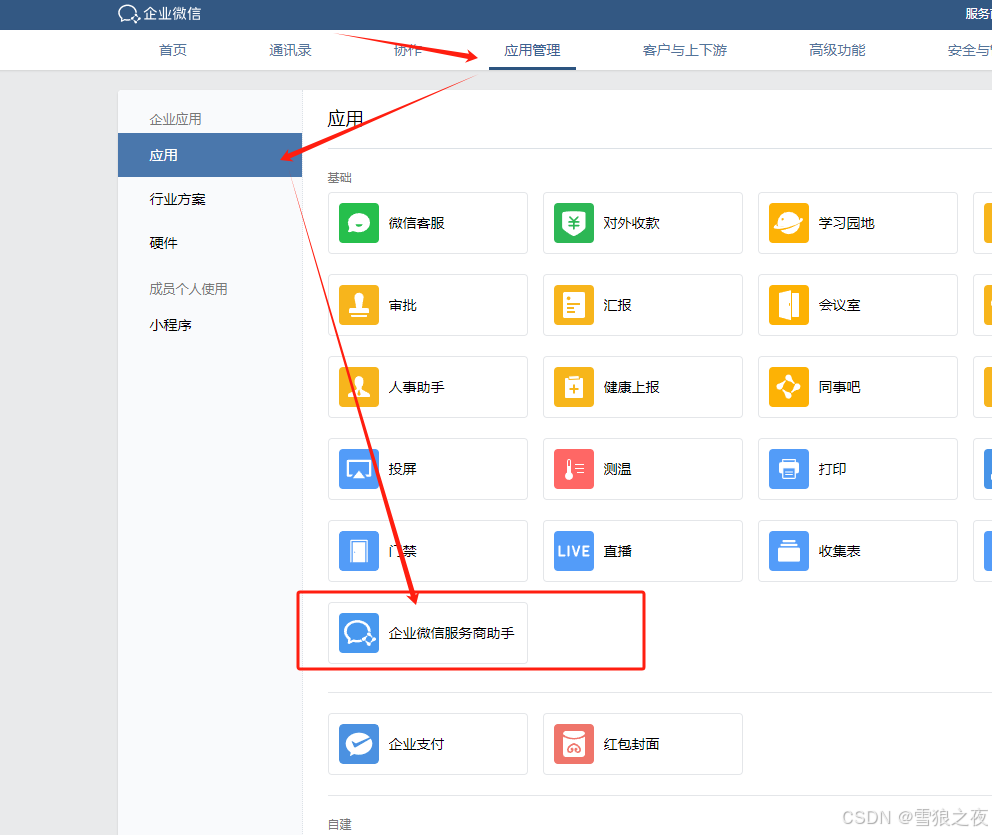
Task: Click the 企业微信服务商助手 label text
Action: click(x=451, y=633)
